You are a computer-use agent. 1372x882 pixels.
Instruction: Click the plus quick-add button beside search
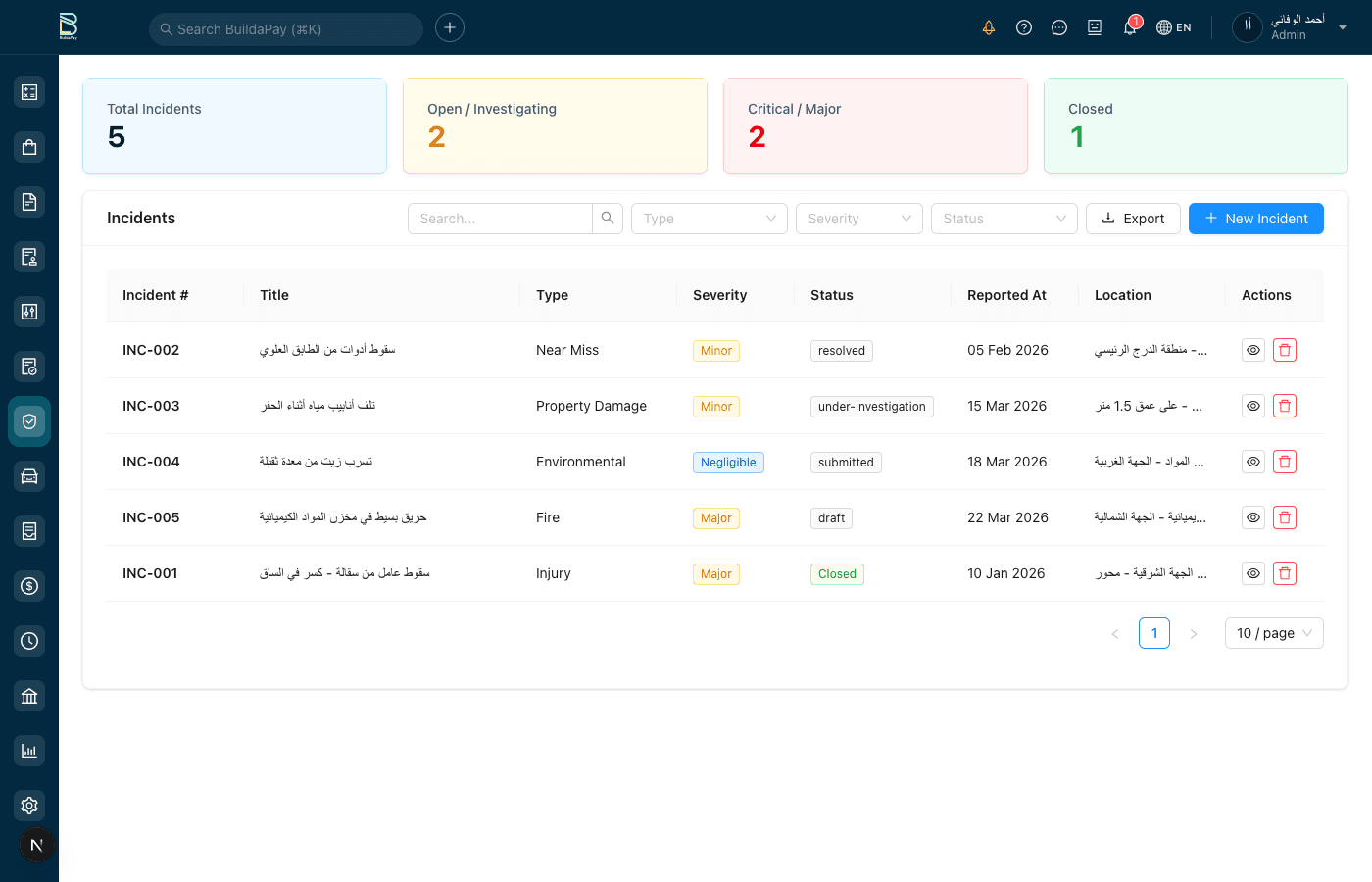tap(450, 27)
